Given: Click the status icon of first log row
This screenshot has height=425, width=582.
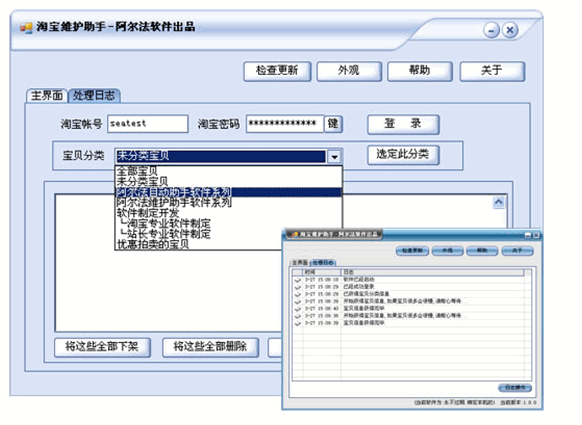Looking at the screenshot, I should pyautogui.click(x=297, y=280).
